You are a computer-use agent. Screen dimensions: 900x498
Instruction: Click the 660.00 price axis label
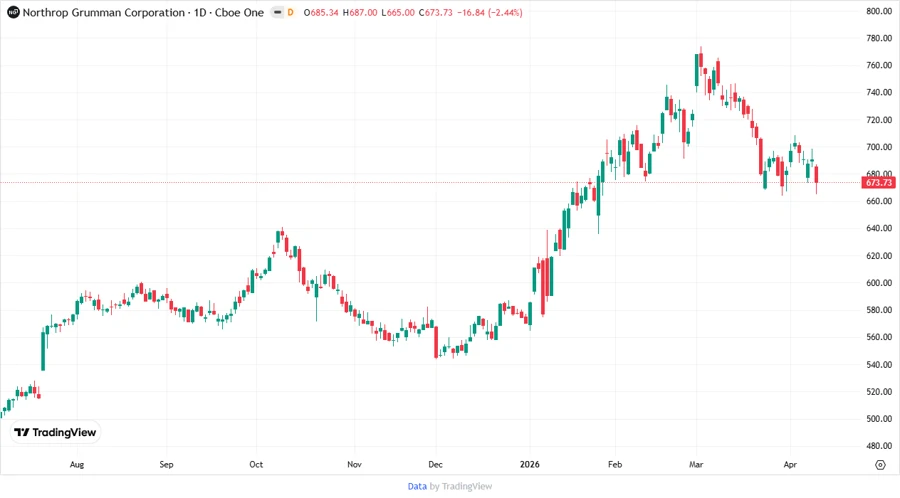[x=879, y=201]
